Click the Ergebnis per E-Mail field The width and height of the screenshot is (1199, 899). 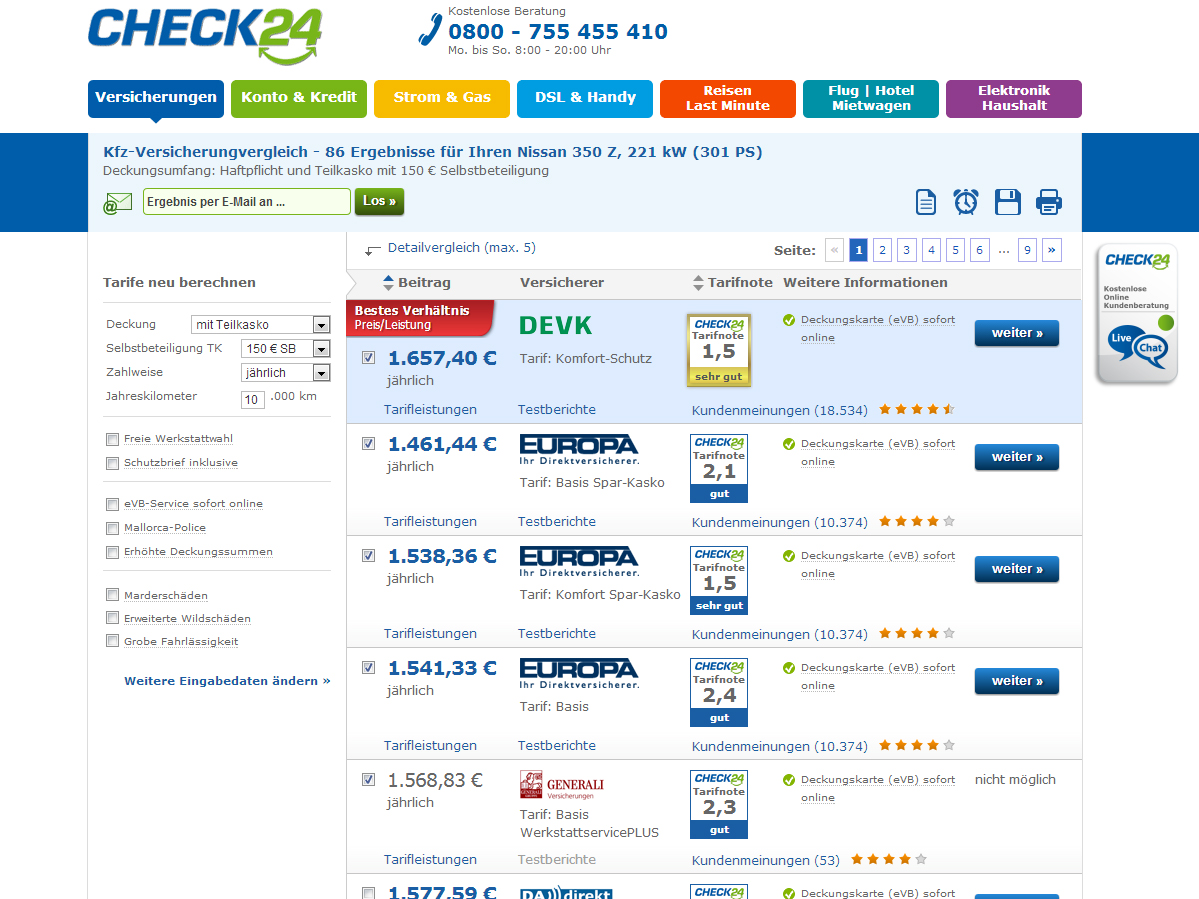pos(246,202)
